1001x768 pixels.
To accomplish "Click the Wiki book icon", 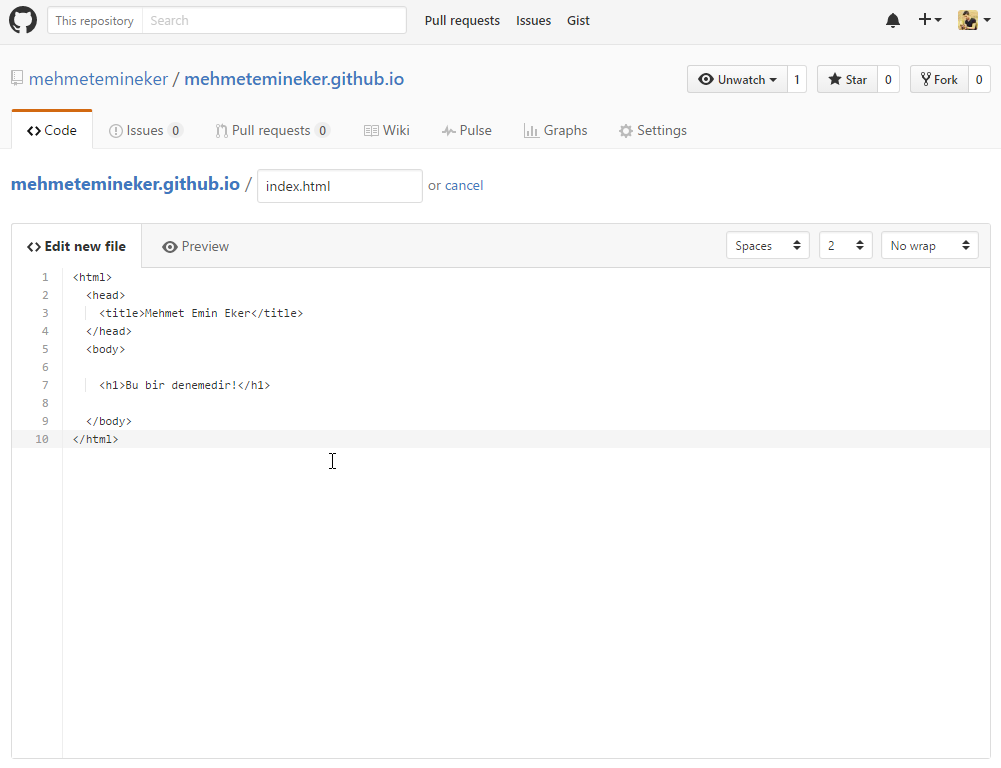I will tap(371, 131).
